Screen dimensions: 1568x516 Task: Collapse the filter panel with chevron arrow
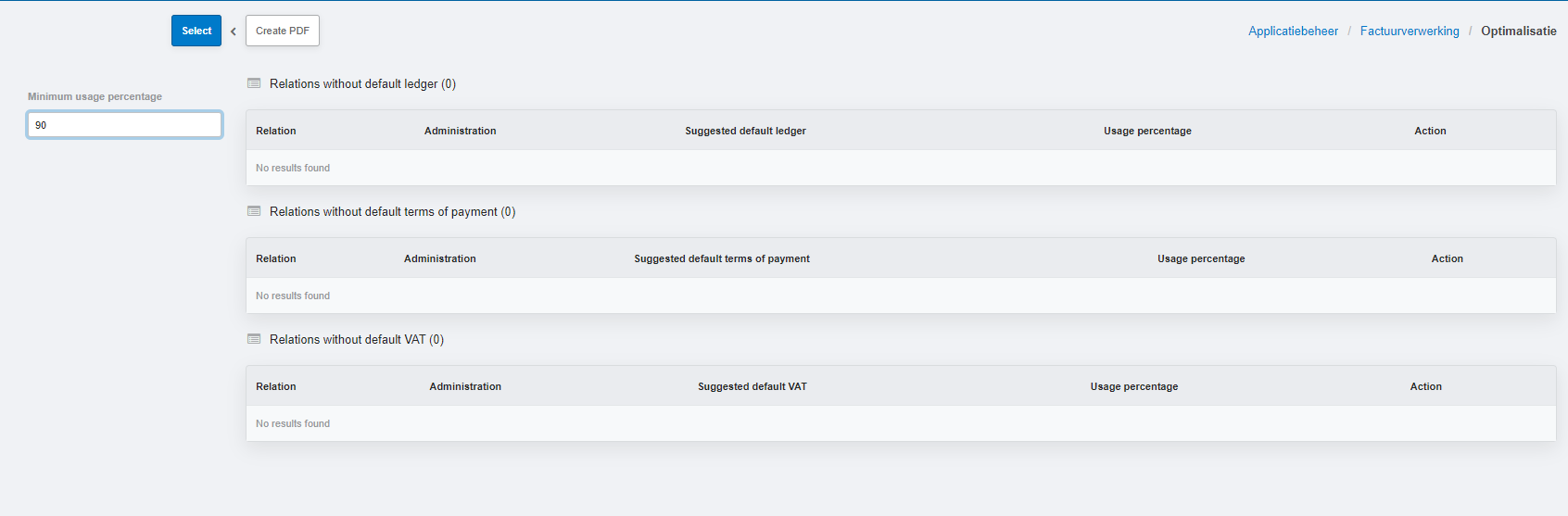[x=234, y=31]
